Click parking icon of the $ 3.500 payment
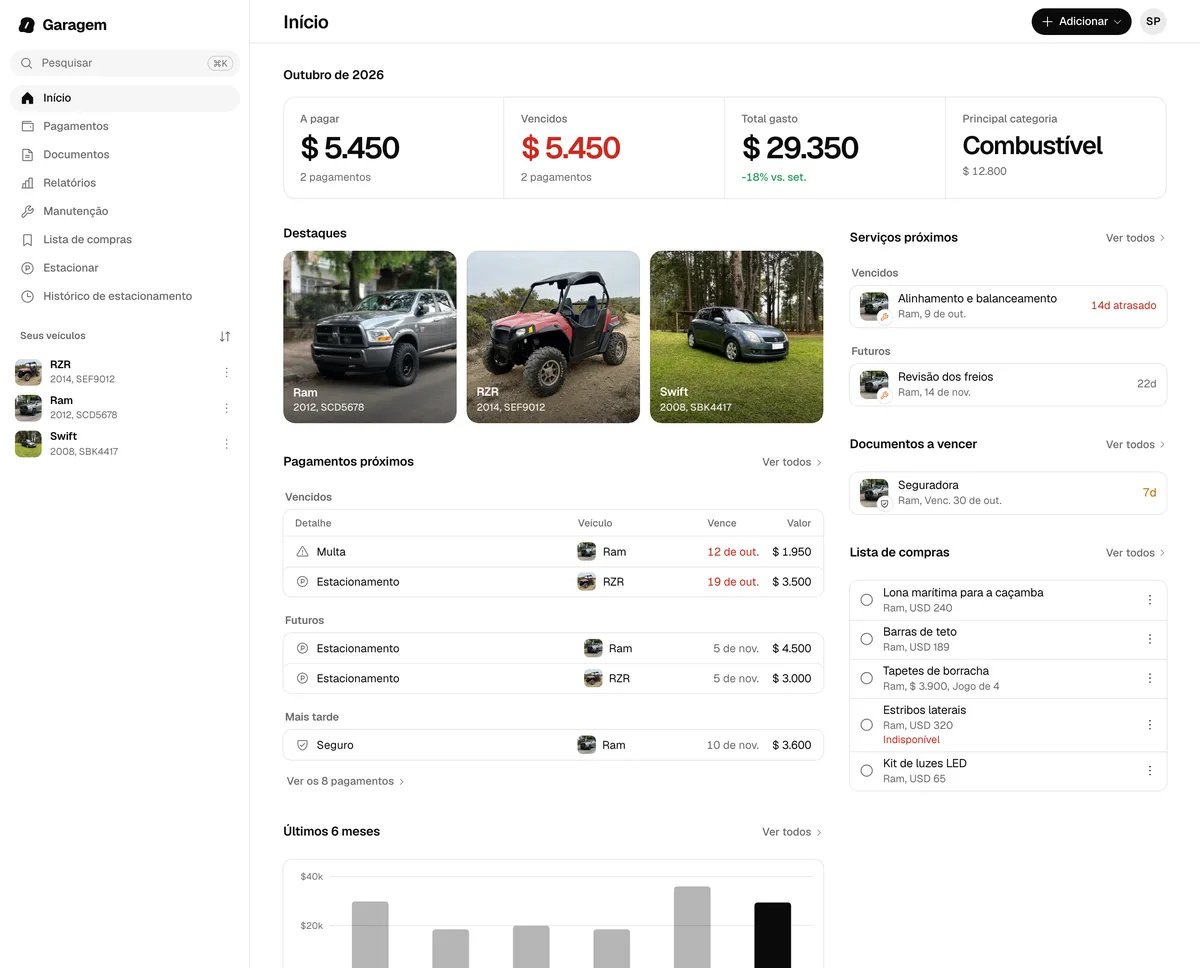1200x968 pixels. [303, 582]
